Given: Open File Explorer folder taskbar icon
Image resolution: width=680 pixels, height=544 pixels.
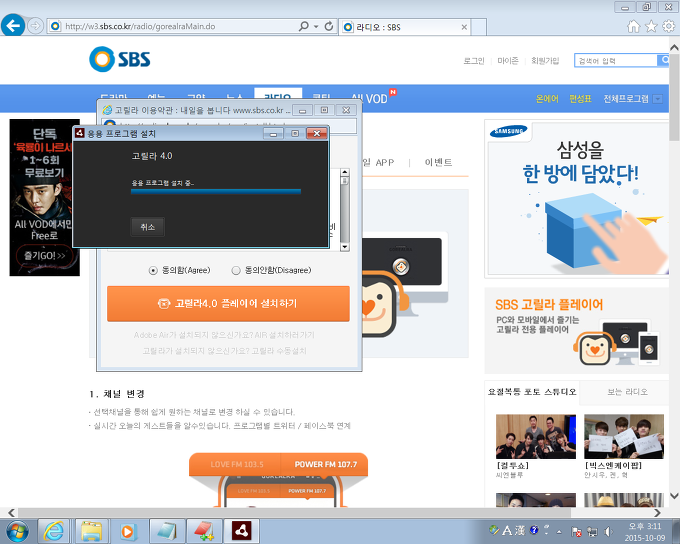Looking at the screenshot, I should (91, 531).
